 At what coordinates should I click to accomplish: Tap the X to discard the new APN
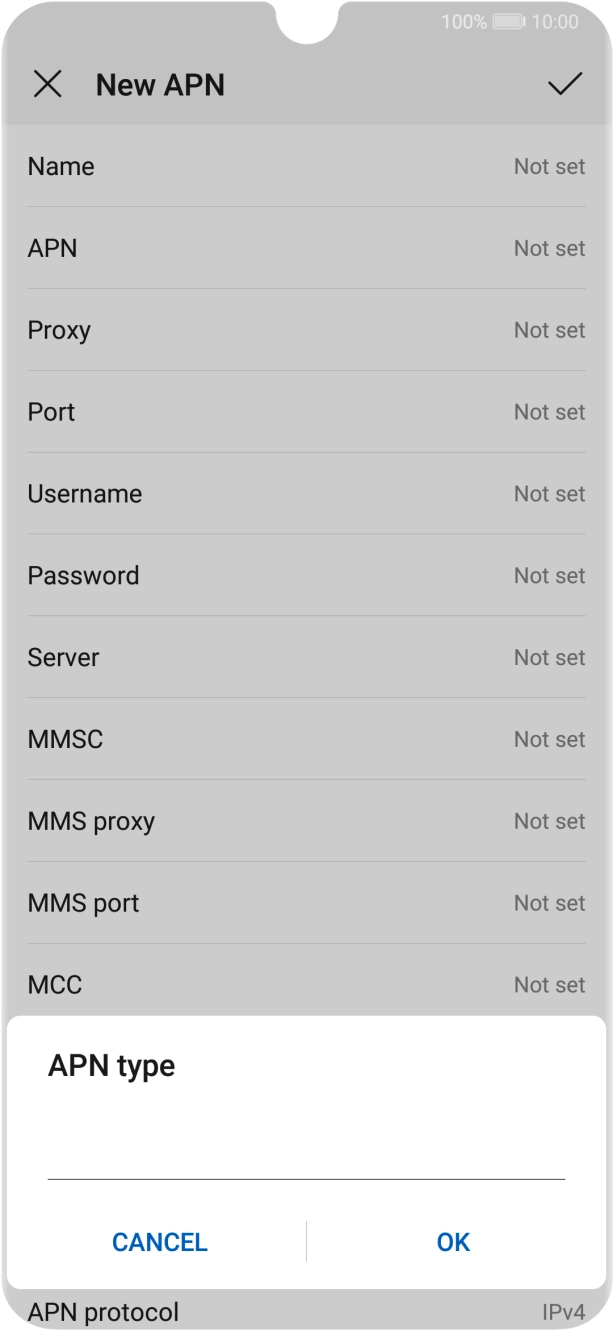(47, 84)
